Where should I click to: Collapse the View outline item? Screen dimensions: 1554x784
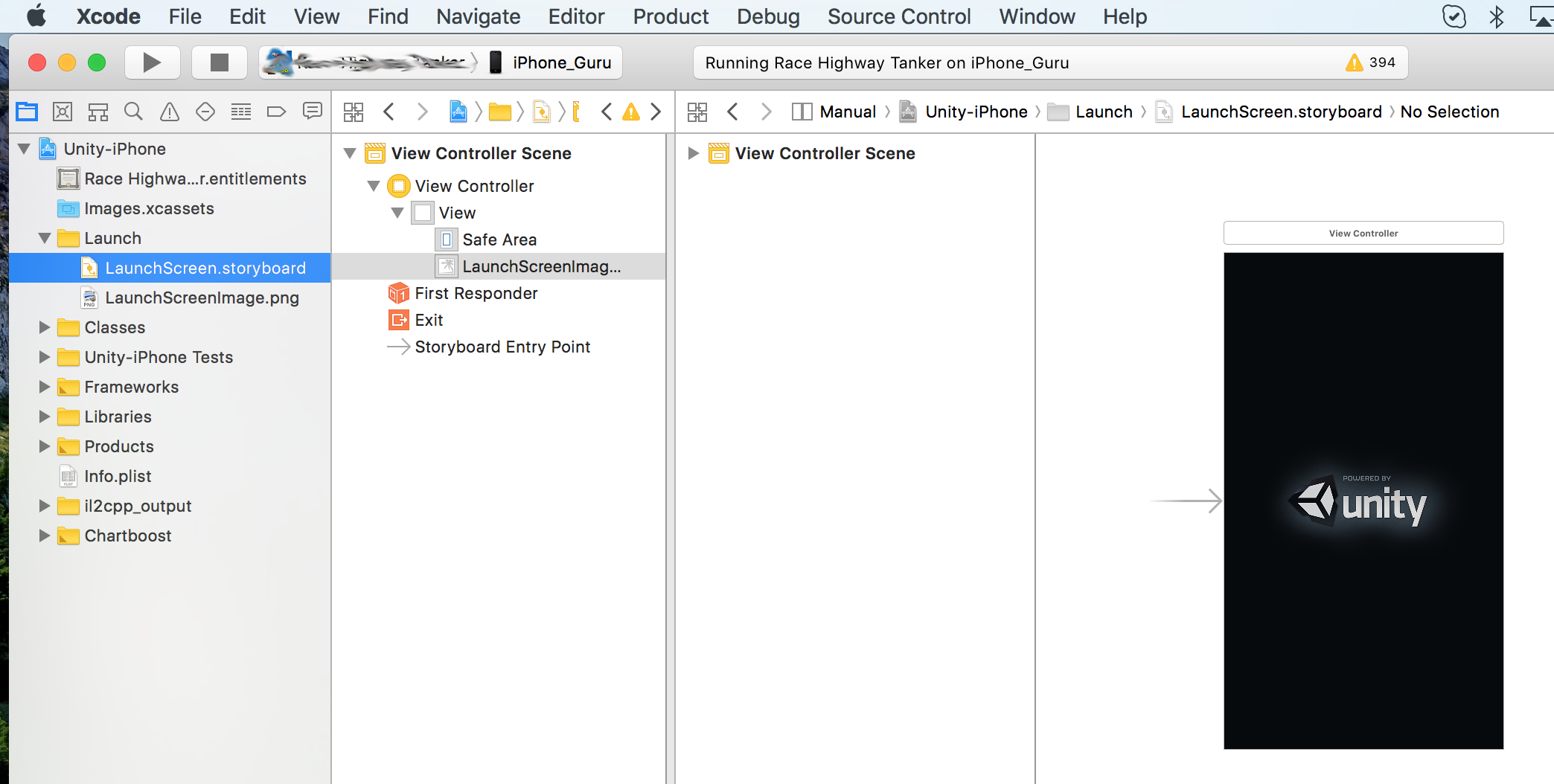(397, 213)
